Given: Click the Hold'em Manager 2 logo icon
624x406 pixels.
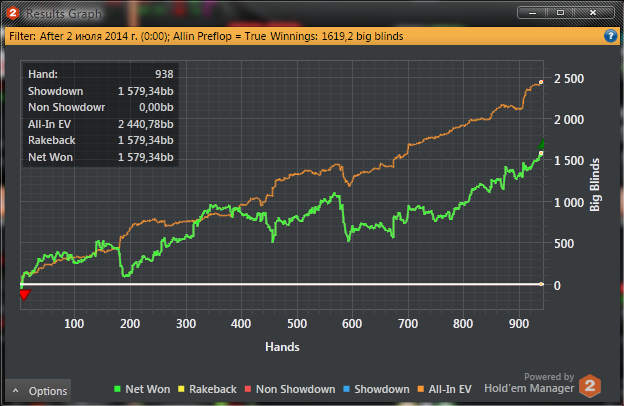Looking at the screenshot, I should coord(590,385).
